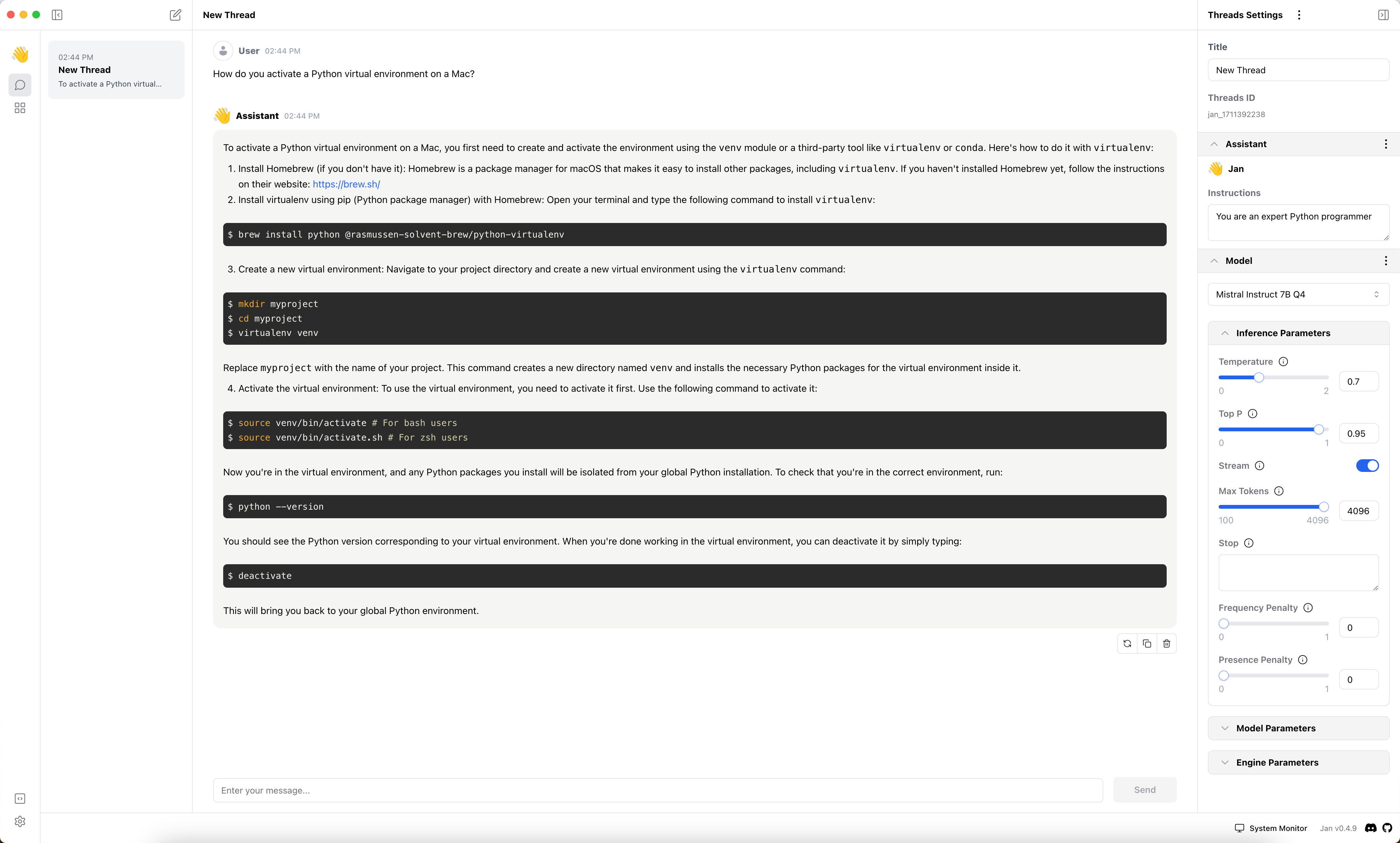Copy the assistant message
This screenshot has width=1400, height=843.
click(1147, 644)
